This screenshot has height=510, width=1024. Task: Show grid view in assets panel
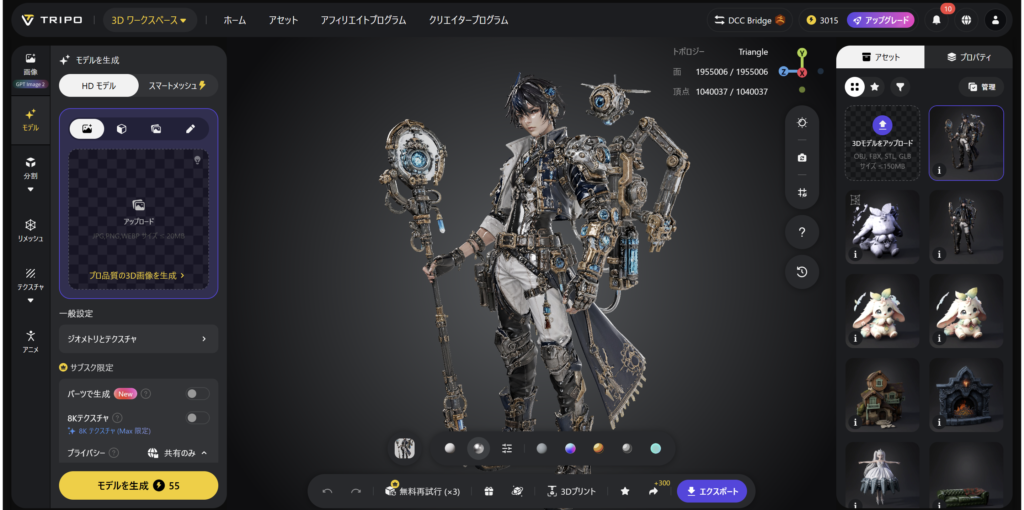tap(854, 86)
